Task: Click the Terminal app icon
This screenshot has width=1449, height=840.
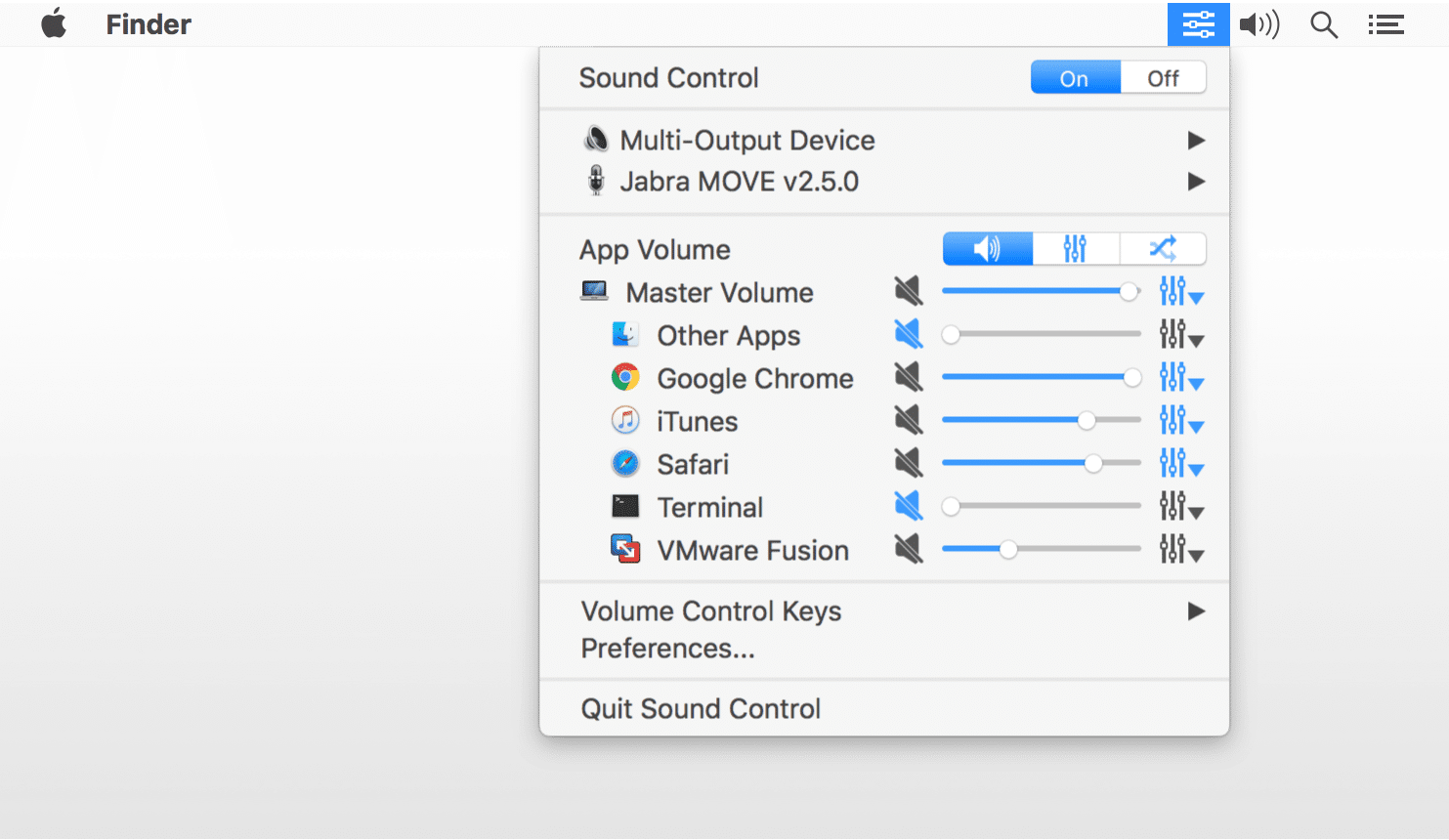Action: pos(625,506)
